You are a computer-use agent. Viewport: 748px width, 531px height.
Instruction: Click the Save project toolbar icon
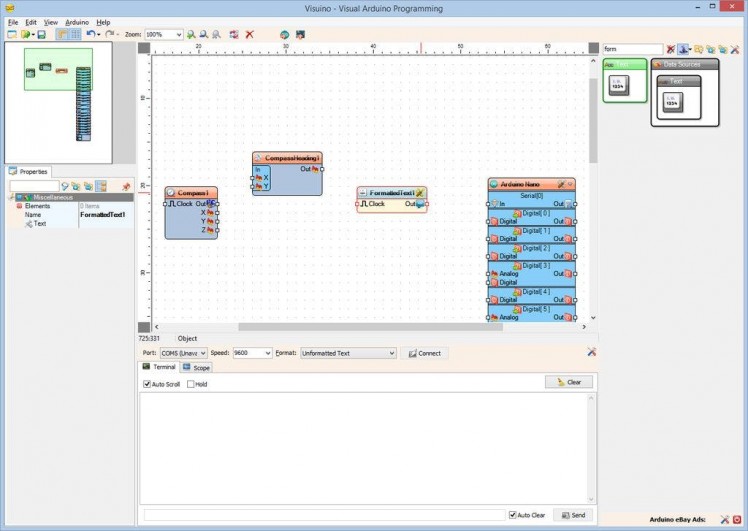click(x=41, y=34)
